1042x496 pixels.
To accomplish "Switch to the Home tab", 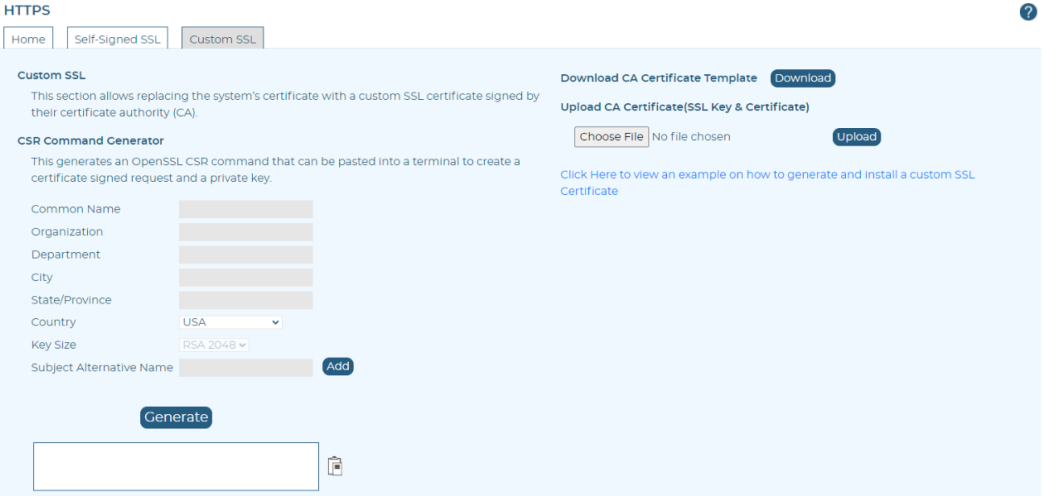I will 28,39.
